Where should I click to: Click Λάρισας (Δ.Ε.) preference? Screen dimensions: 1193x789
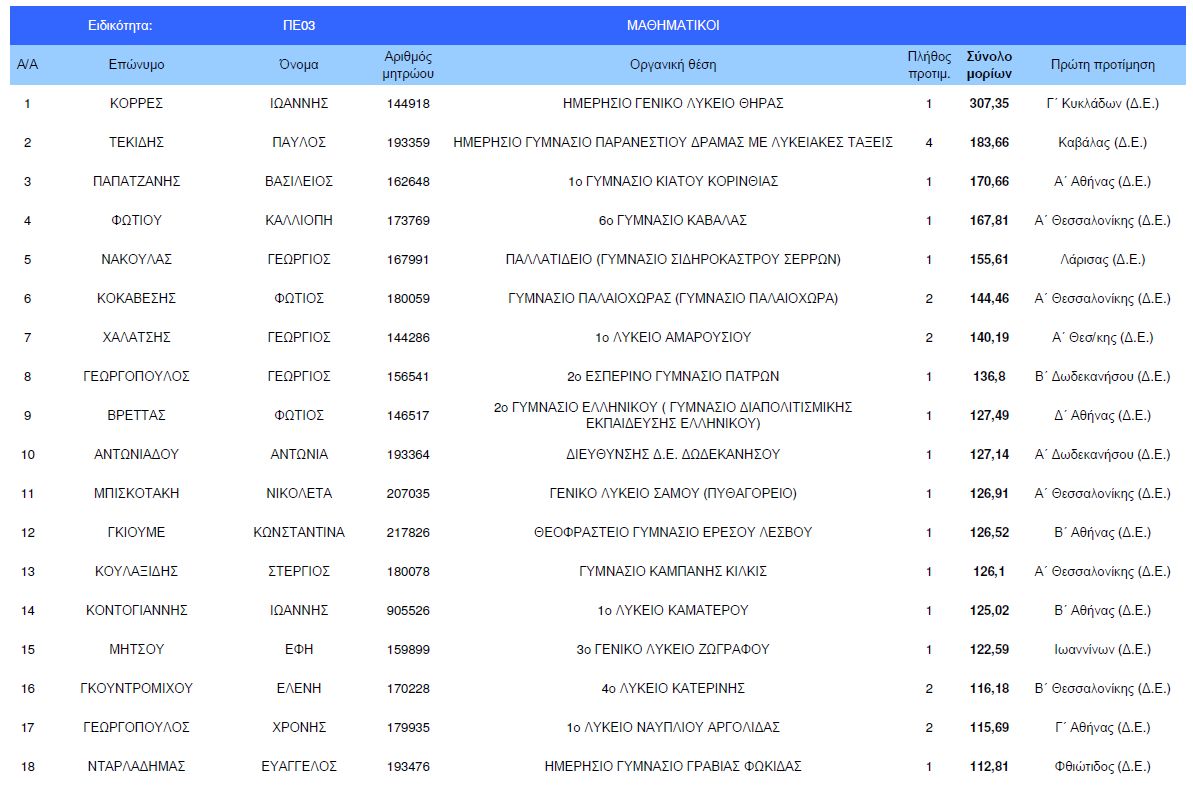[x=1102, y=259]
